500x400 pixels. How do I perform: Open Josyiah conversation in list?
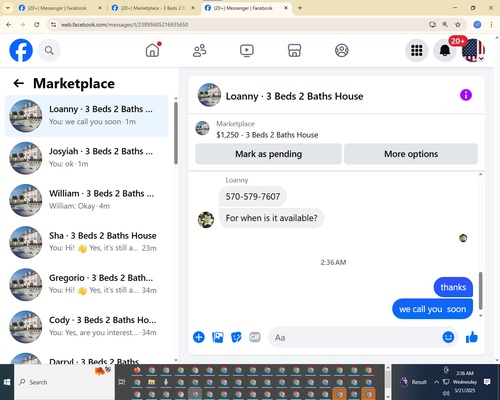pyautogui.click(x=86, y=158)
